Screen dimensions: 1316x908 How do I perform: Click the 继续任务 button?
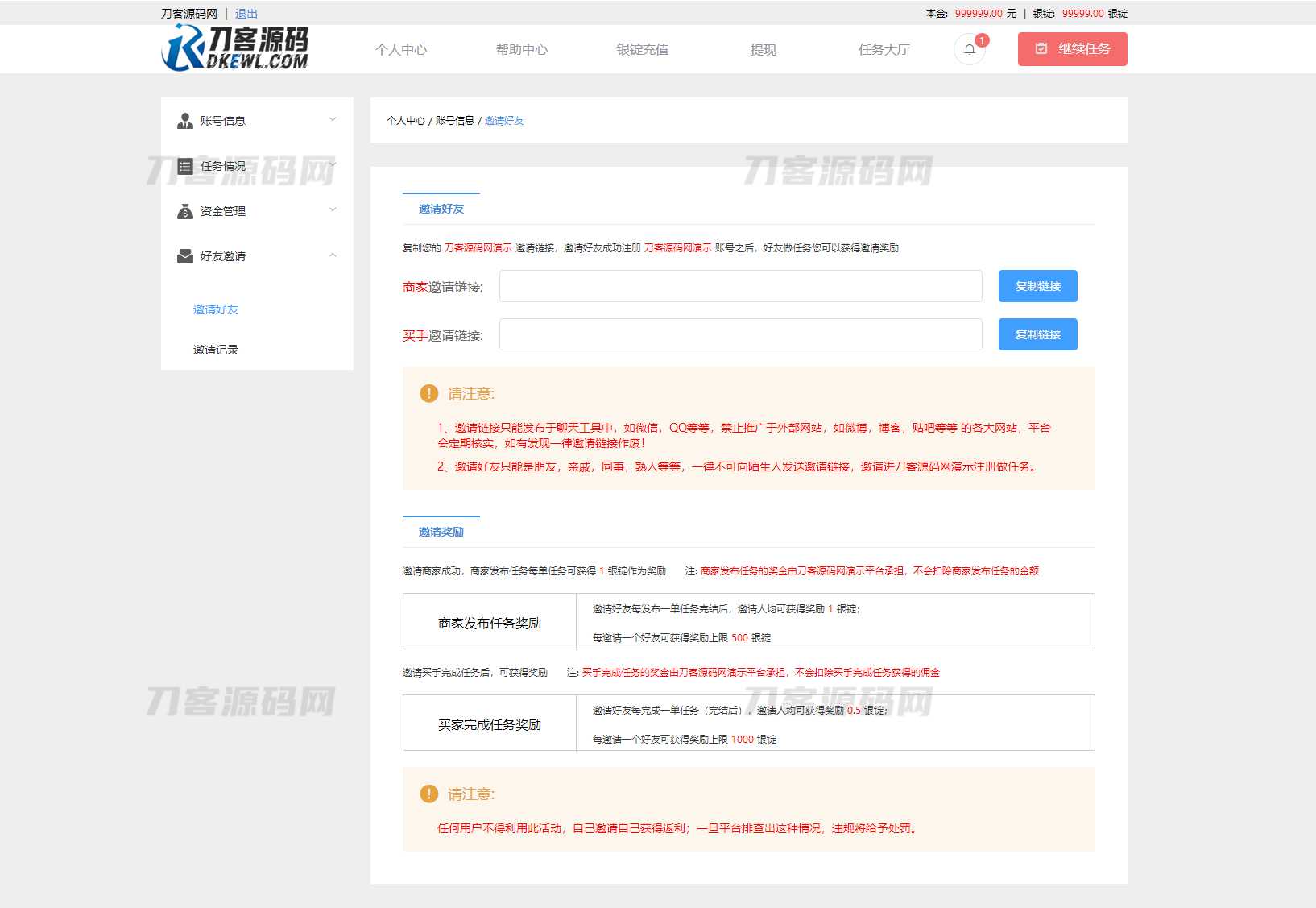tap(1072, 49)
